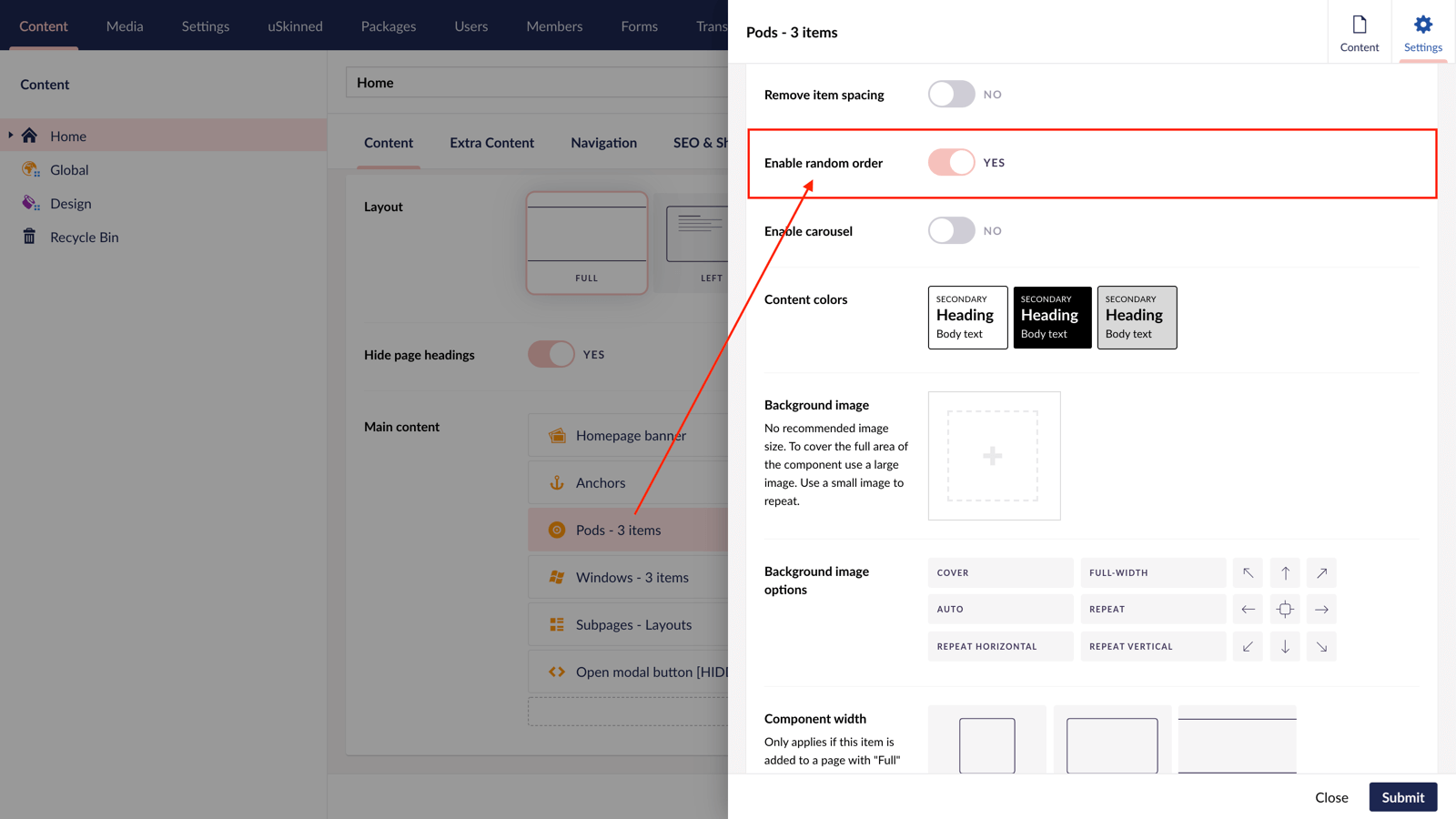This screenshot has width=1456, height=819.
Task: Click the Pods - 3 items bullseye icon
Action: point(557,530)
